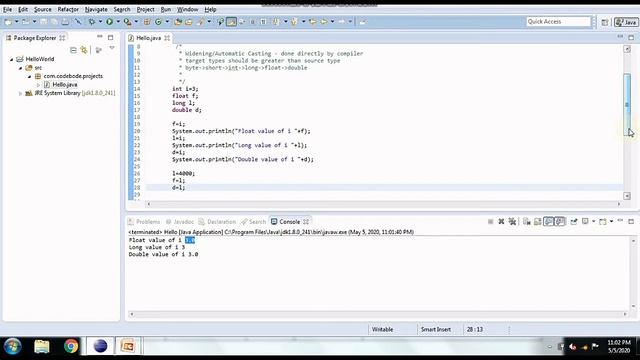Remove all terminated launches in Console
The image size is (640, 360).
[512, 222]
